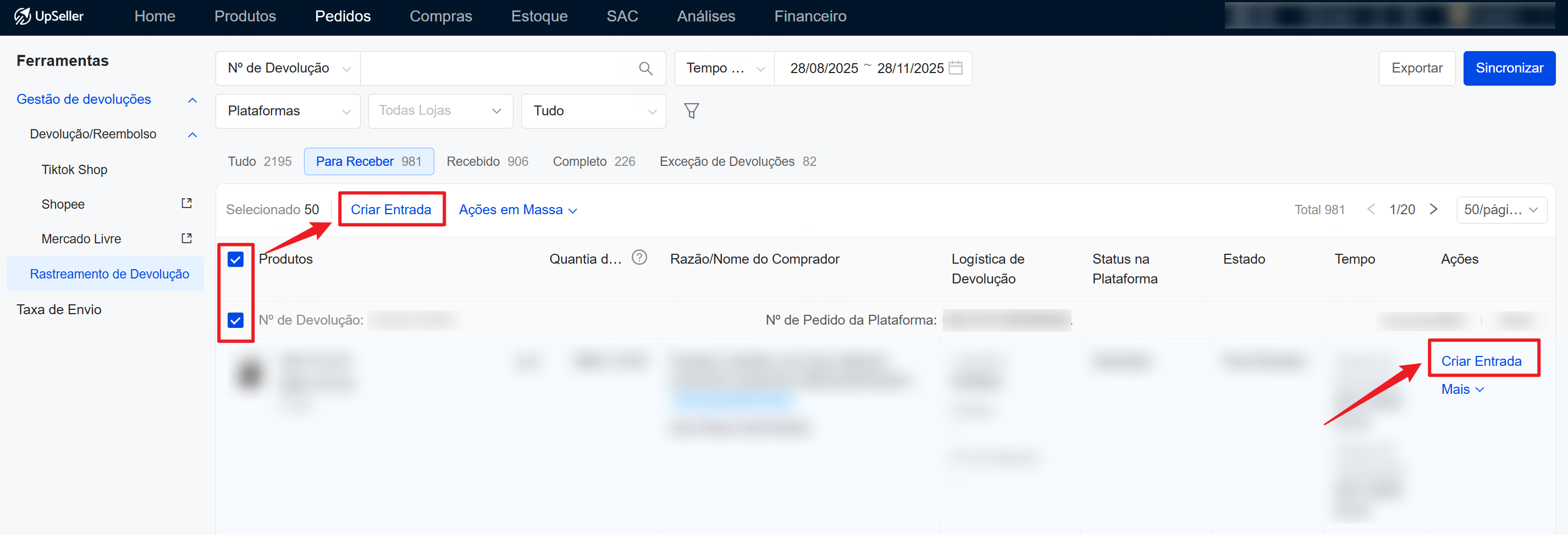Click the UpSeller rocket logo
Screen dimensions: 1568x535
(x=23, y=16)
